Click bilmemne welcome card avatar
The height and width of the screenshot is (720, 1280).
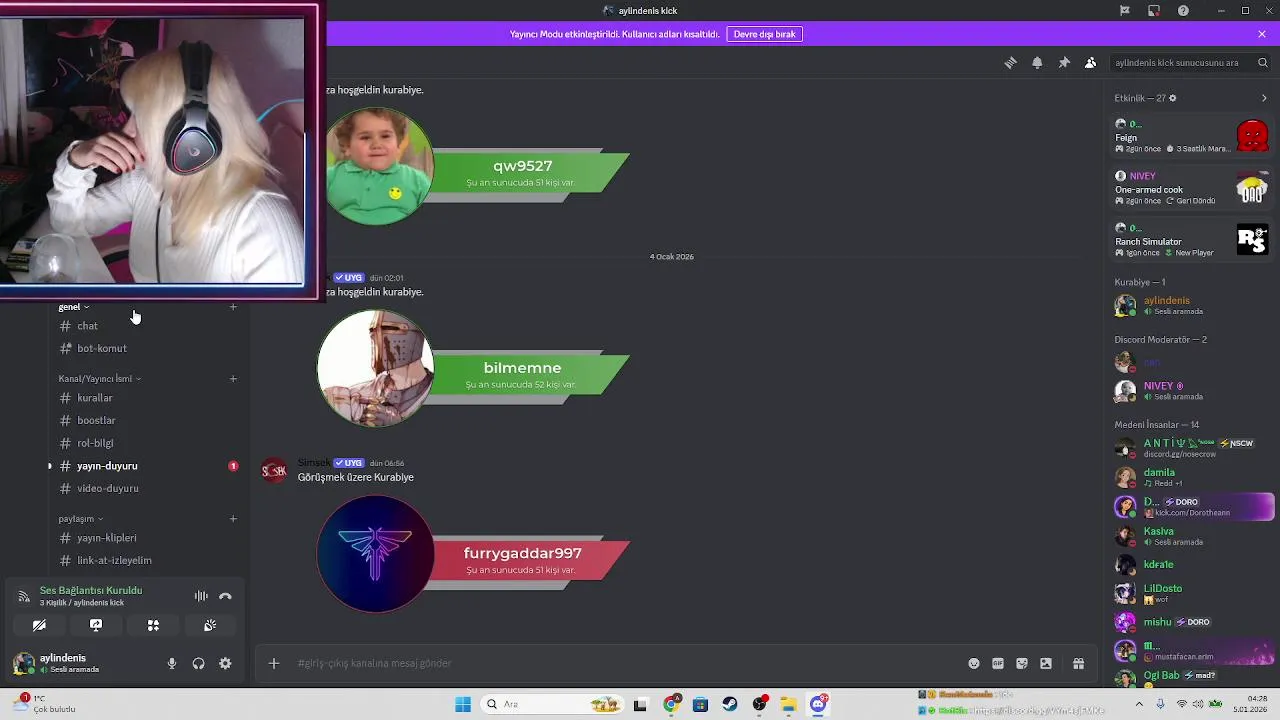[375, 368]
